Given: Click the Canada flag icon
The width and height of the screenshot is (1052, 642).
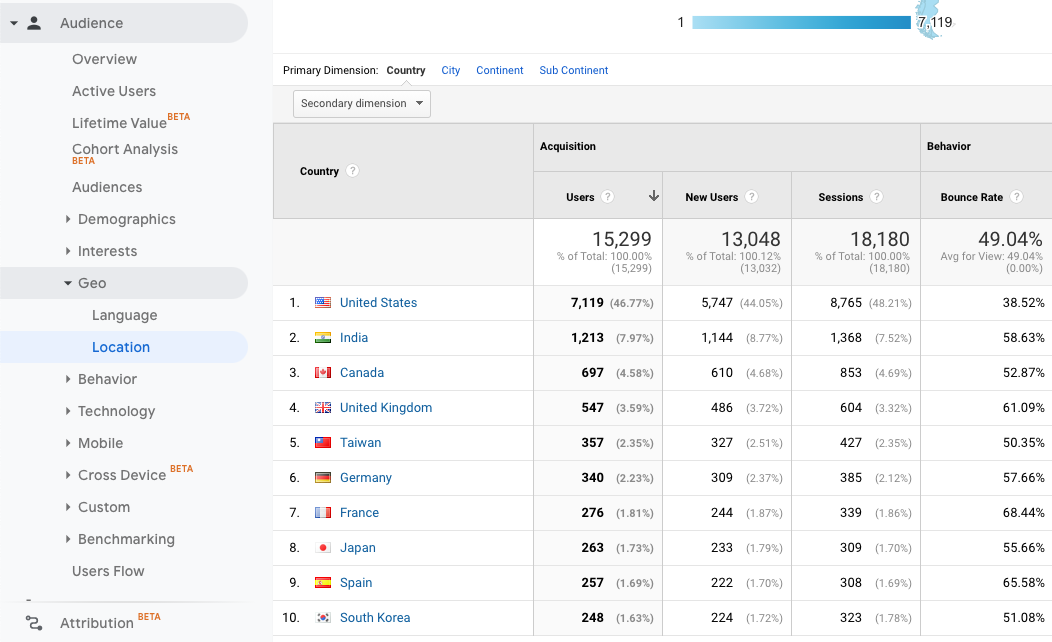Looking at the screenshot, I should (323, 372).
